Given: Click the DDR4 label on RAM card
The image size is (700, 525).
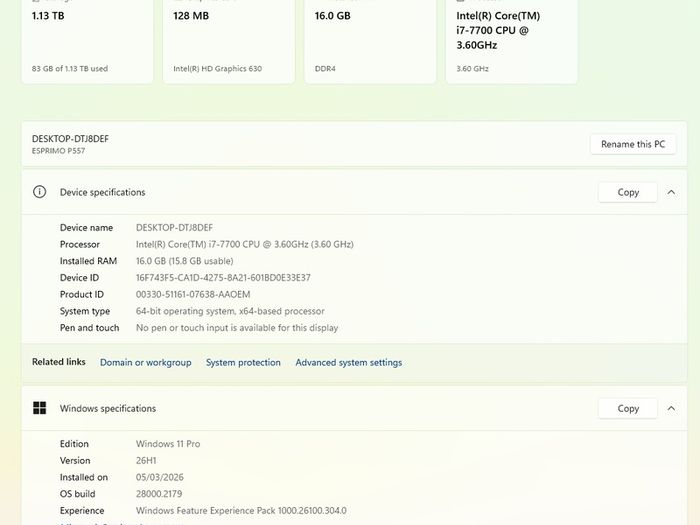Looking at the screenshot, I should (325, 69).
